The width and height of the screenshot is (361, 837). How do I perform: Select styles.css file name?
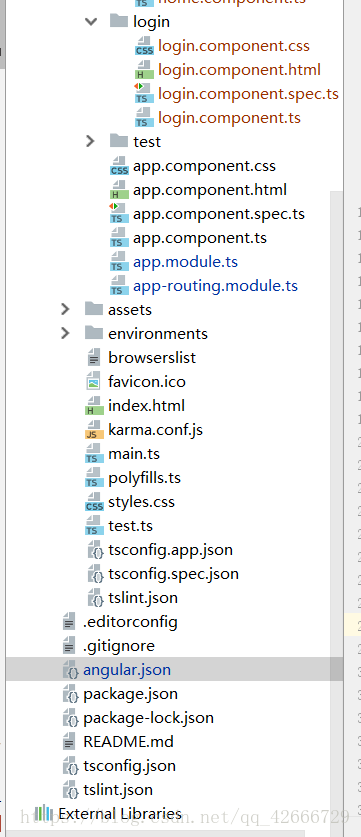coord(142,502)
